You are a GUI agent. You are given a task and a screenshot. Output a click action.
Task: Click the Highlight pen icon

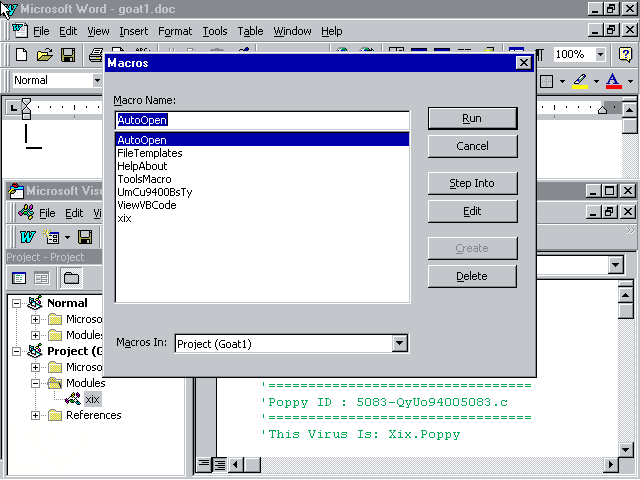coord(580,81)
